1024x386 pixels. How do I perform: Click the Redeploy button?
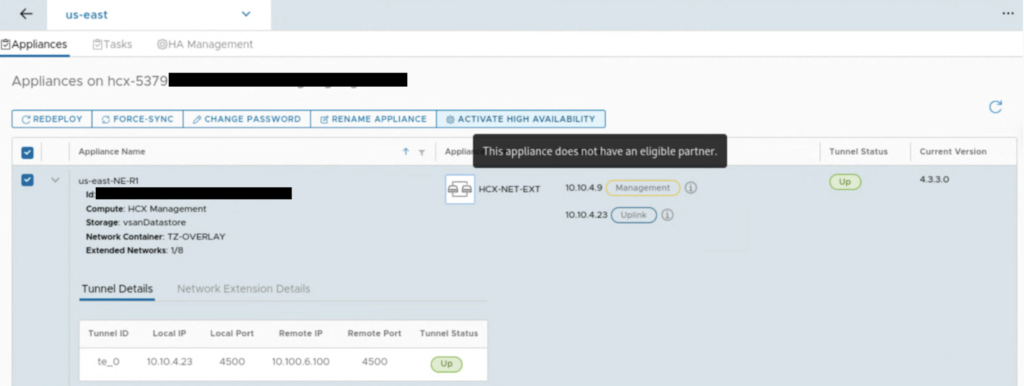coord(52,119)
